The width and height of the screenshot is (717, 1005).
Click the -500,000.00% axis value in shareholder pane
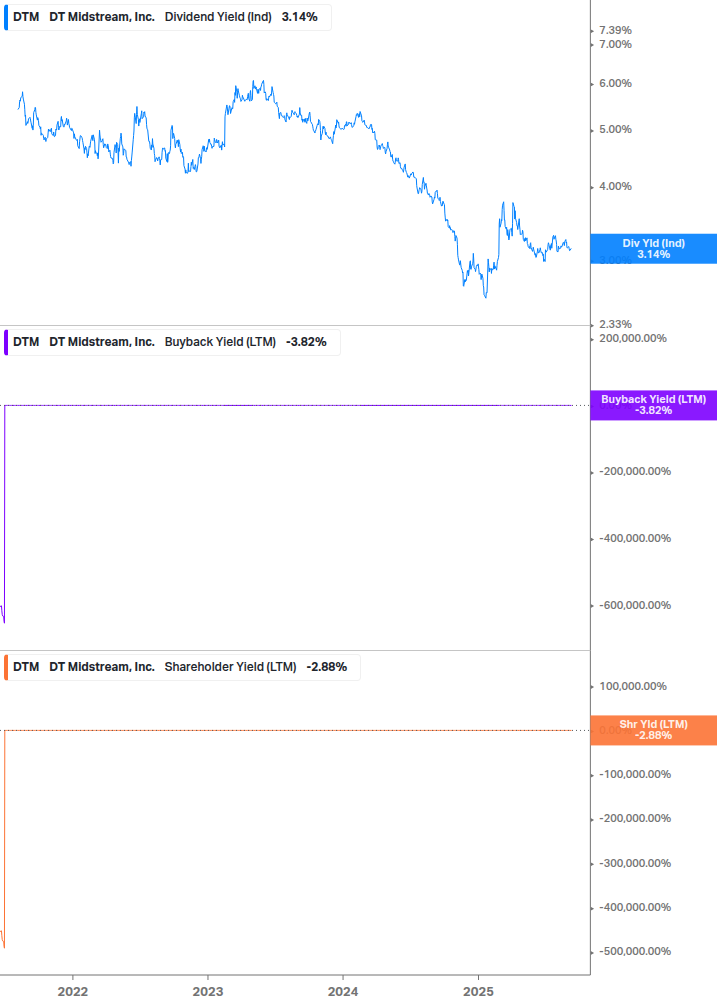click(635, 952)
